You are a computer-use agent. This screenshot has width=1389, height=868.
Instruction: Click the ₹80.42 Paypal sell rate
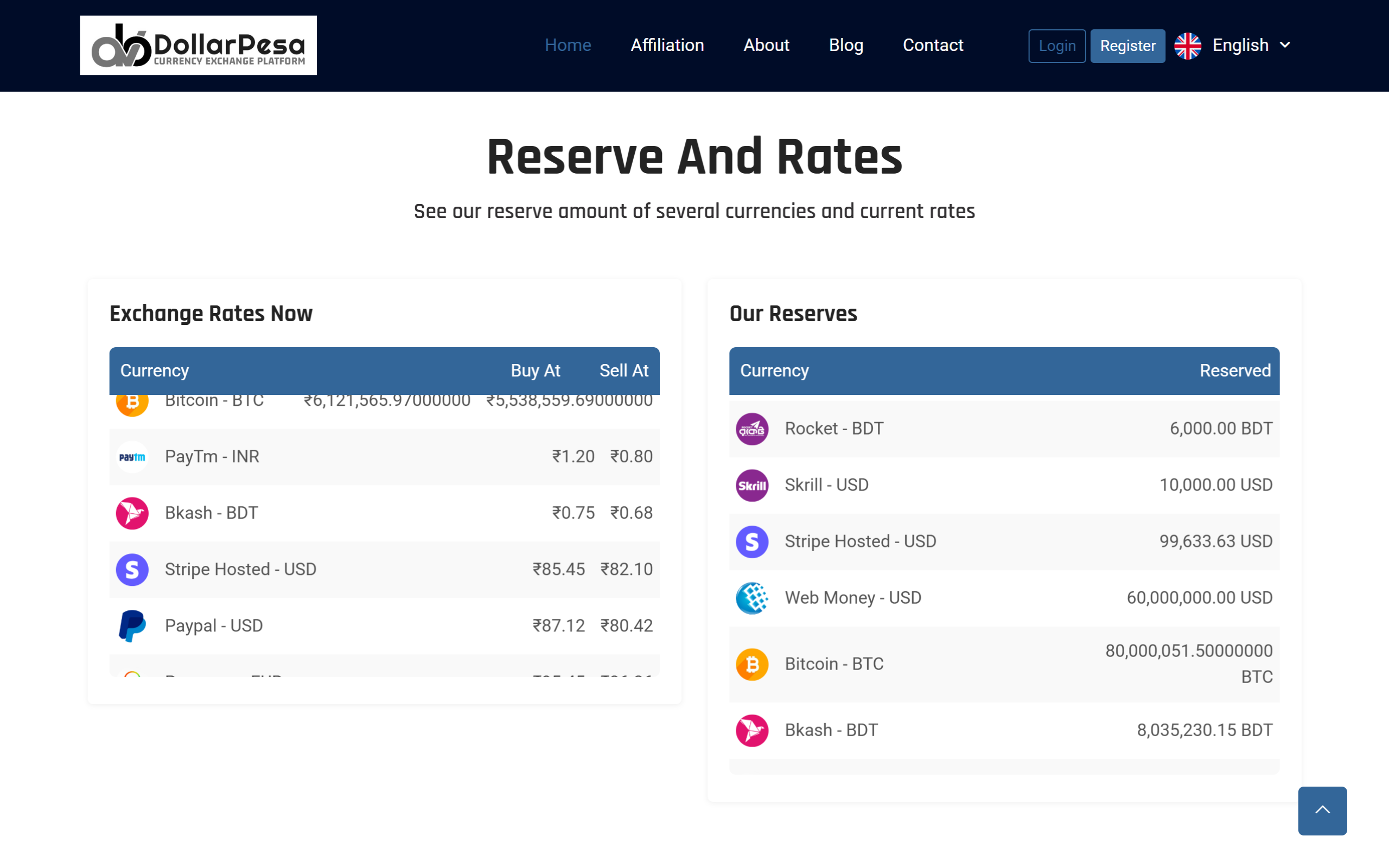click(626, 626)
